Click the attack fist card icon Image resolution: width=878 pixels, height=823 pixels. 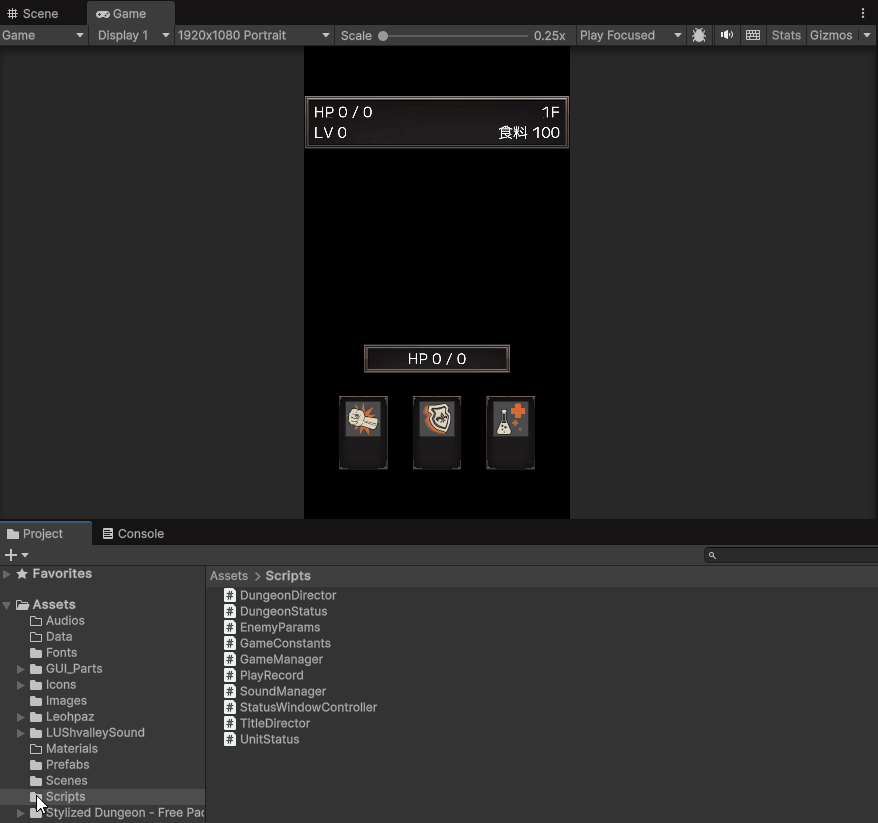tap(363, 419)
